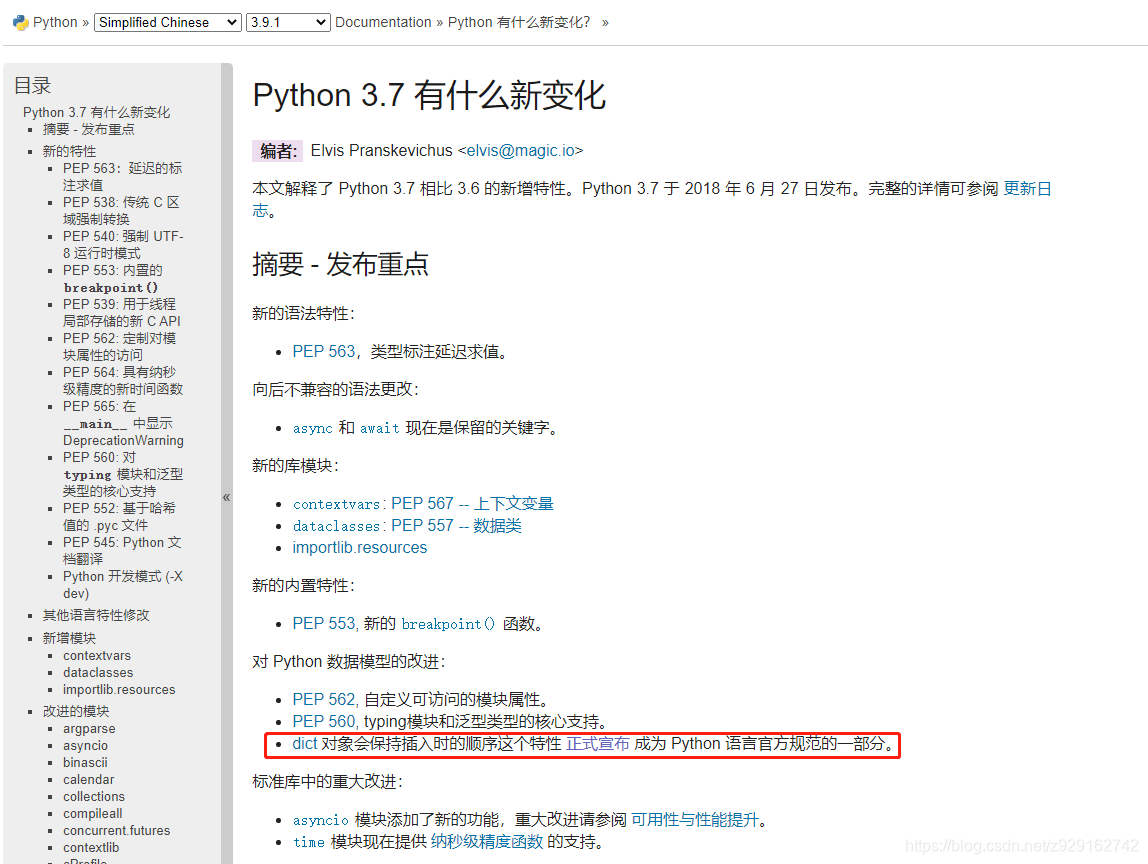Open PEP 553: 内置的 breakpoint() sidebar entry
Viewport: 1148px width, 864px height.
pos(113,279)
